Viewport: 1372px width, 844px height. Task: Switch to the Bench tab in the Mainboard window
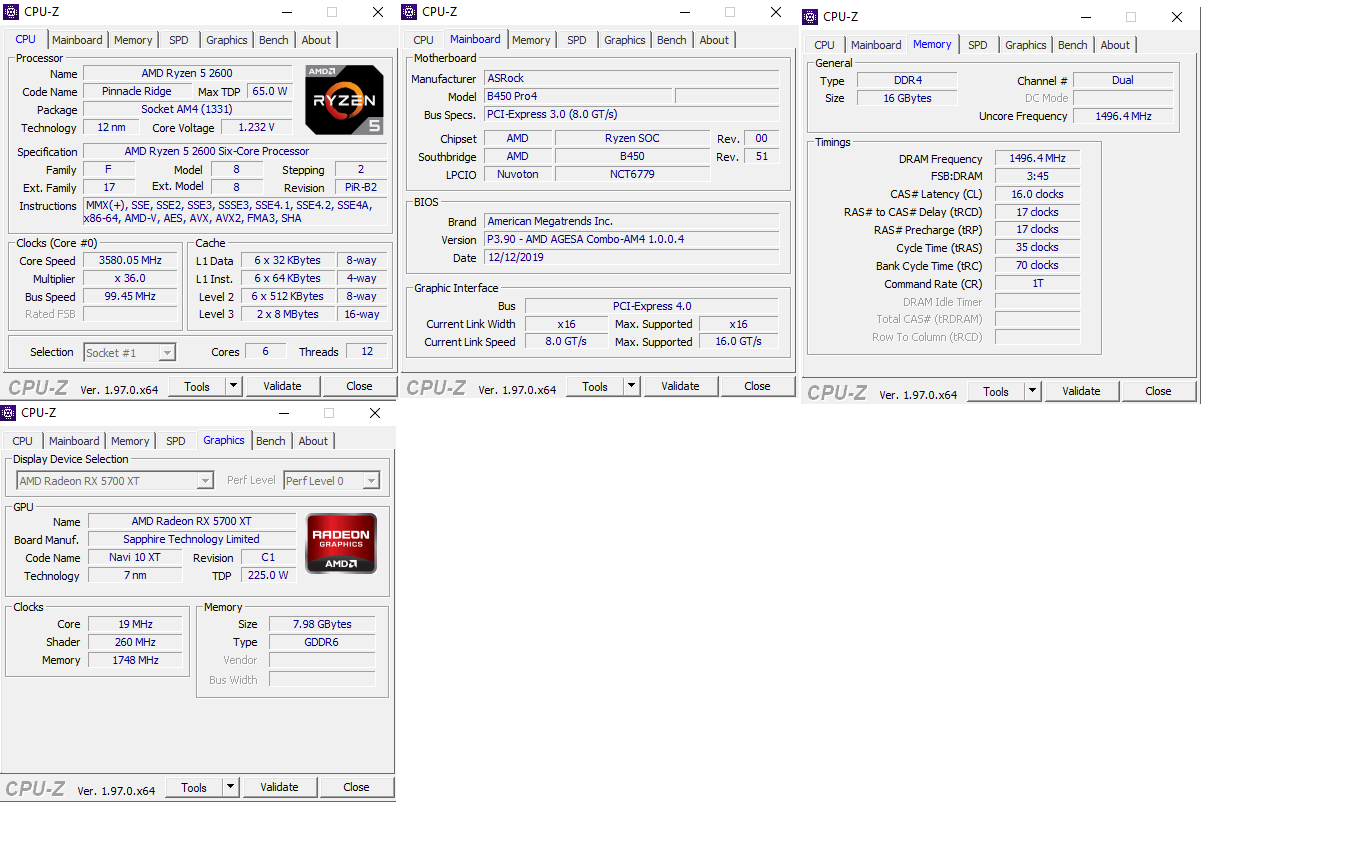pos(672,40)
